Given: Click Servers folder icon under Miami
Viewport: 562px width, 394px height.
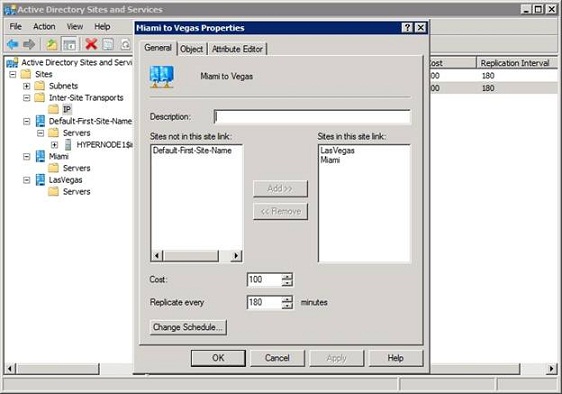Looking at the screenshot, I should point(53,168).
